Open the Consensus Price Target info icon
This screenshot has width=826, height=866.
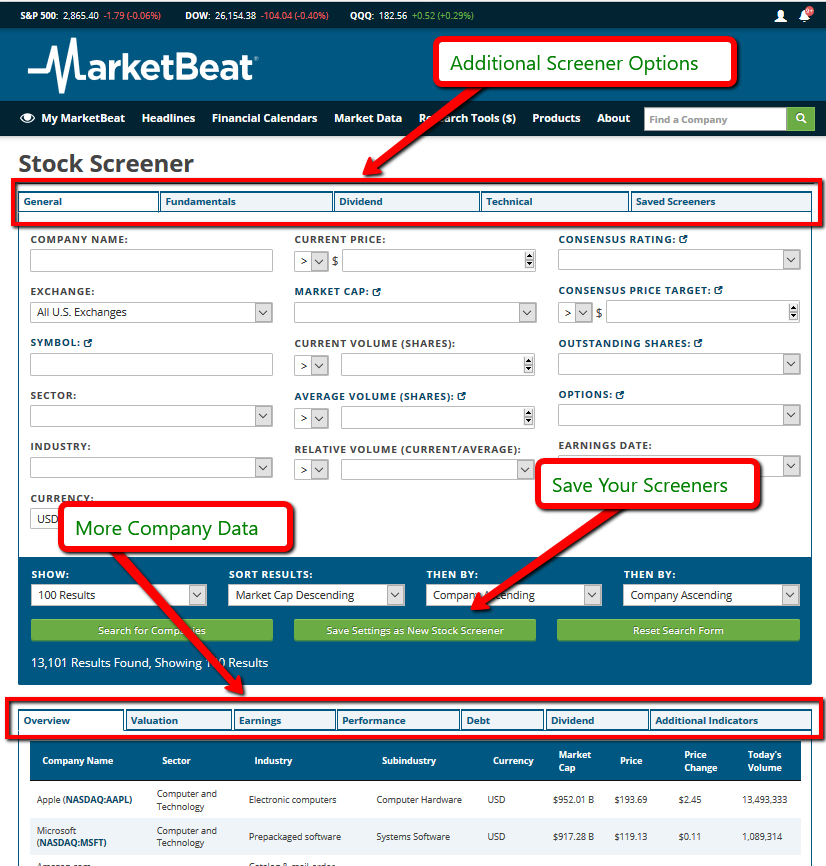[x=718, y=290]
